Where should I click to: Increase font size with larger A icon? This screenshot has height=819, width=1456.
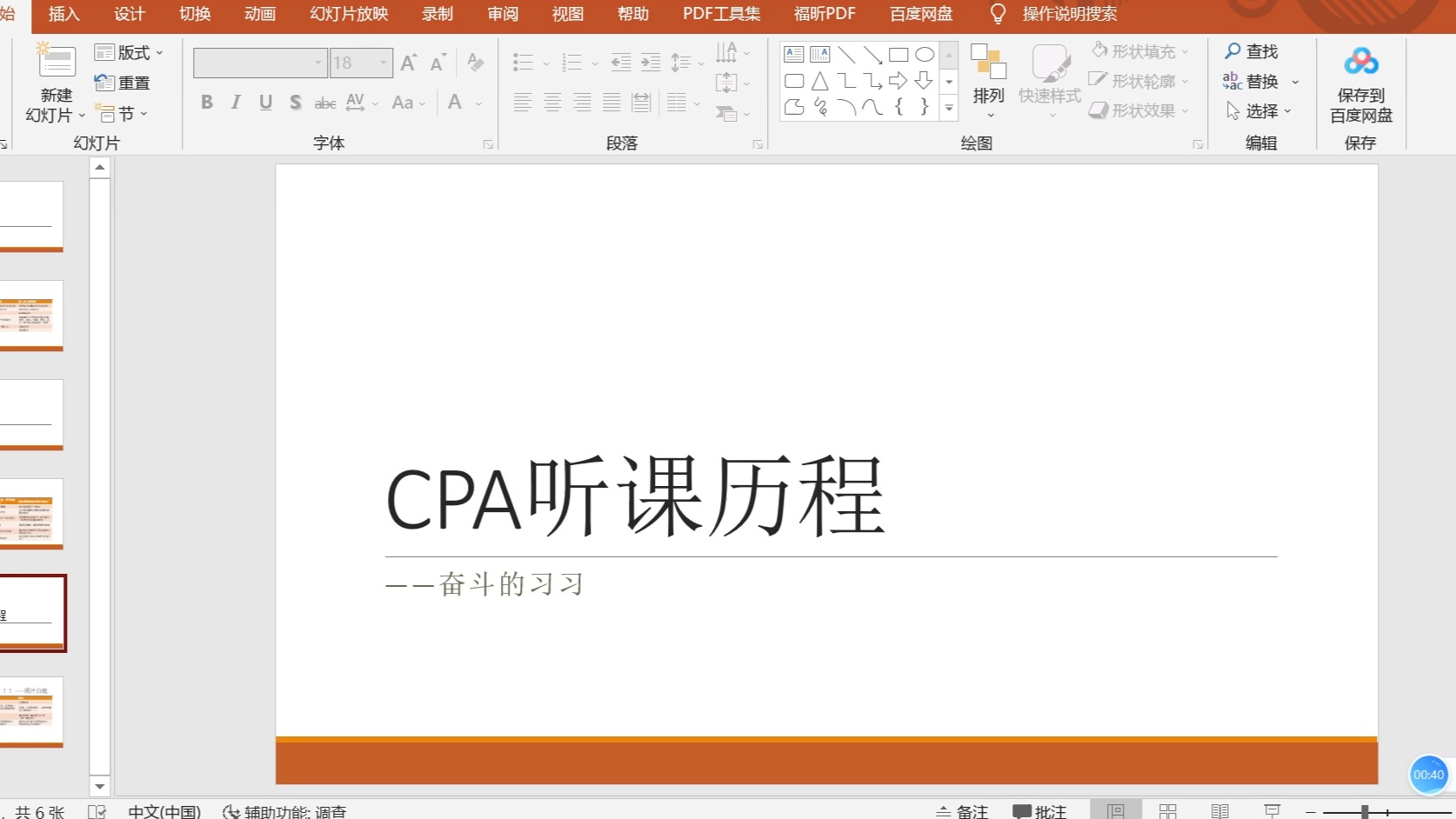[x=408, y=63]
